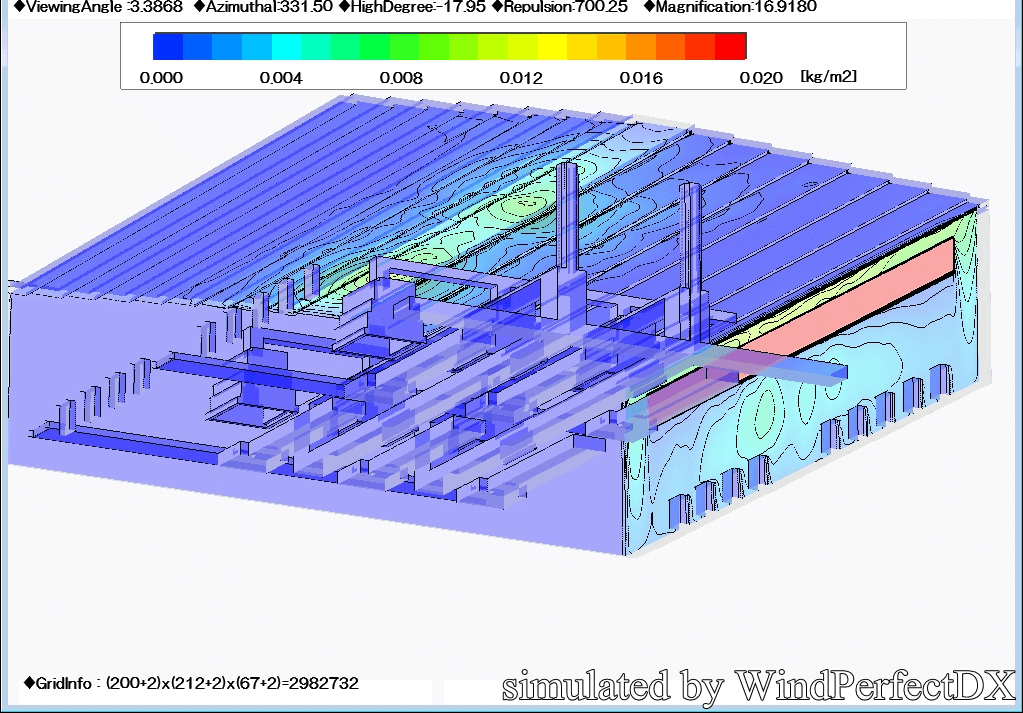Click the dark blue swatch at legend start

[x=168, y=47]
